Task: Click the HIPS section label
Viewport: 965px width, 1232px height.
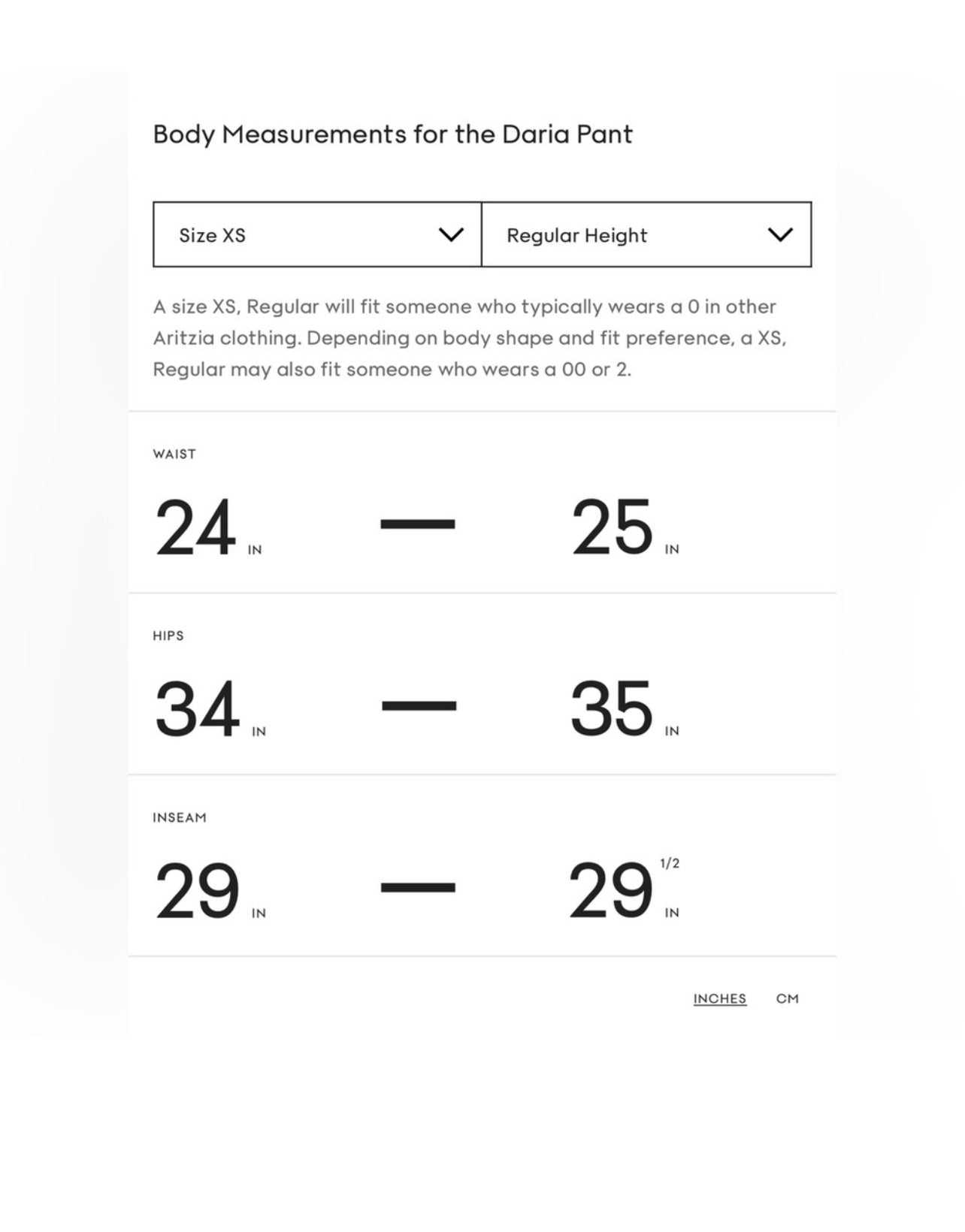Action: (x=168, y=636)
